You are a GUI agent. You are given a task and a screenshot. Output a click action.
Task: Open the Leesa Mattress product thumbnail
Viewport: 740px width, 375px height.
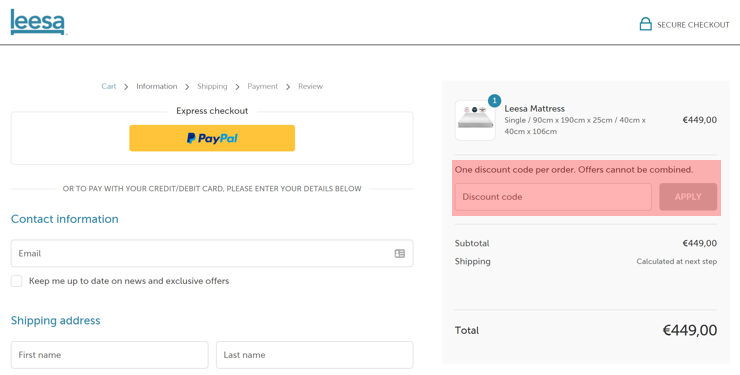tap(475, 120)
